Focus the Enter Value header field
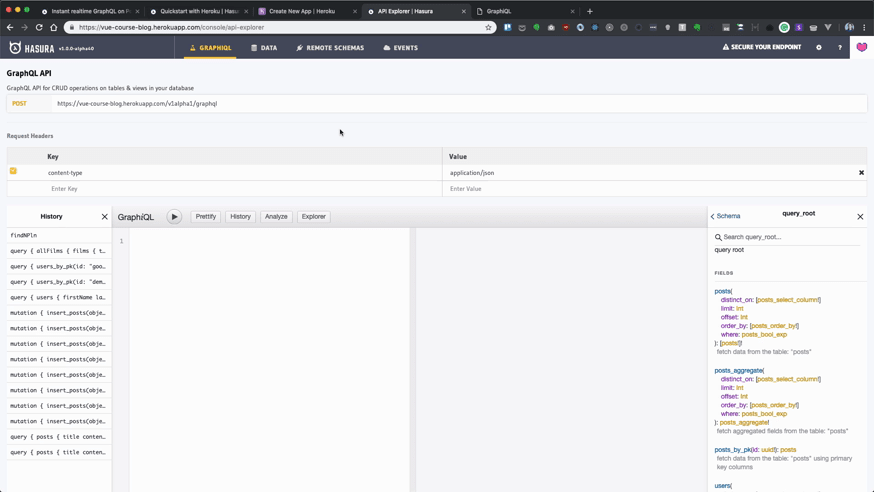874x492 pixels. coord(654,189)
